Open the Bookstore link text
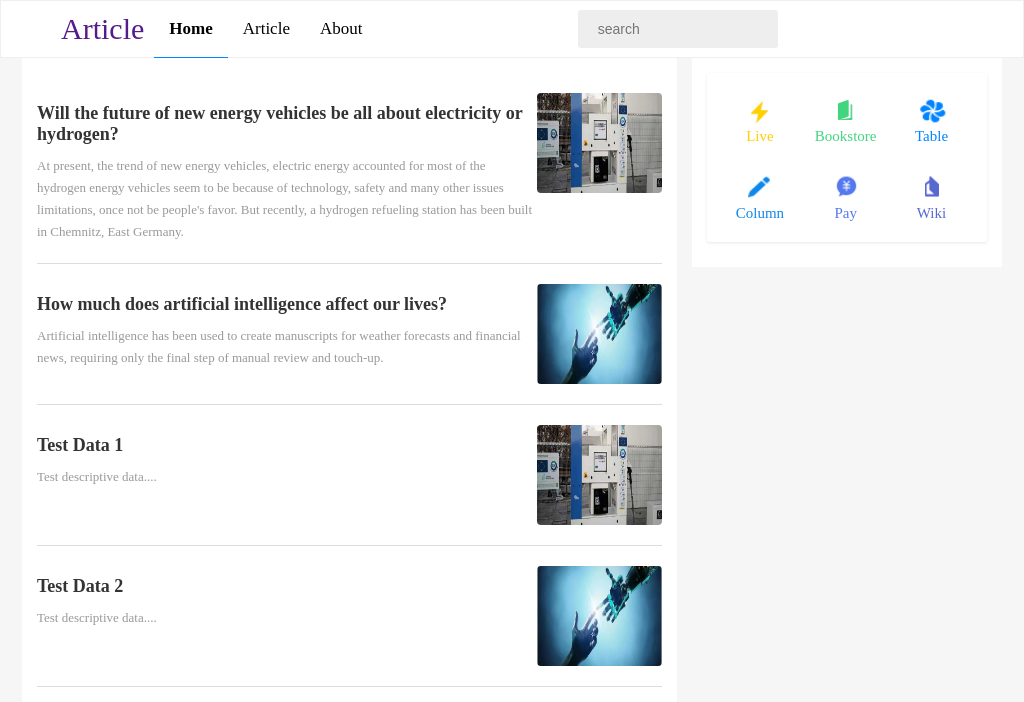 [x=845, y=136]
